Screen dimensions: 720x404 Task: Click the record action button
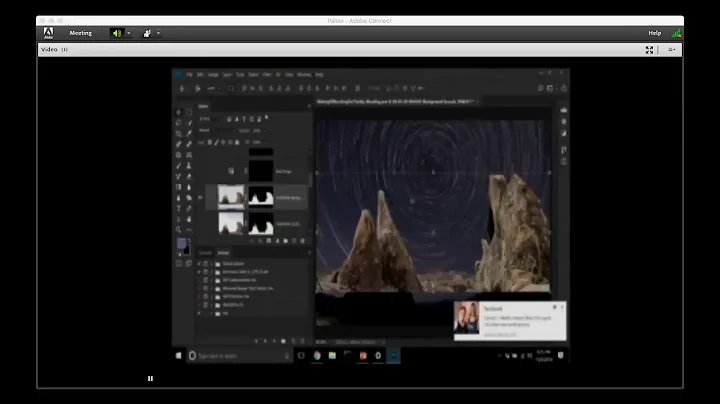pyautogui.click(x=265, y=341)
